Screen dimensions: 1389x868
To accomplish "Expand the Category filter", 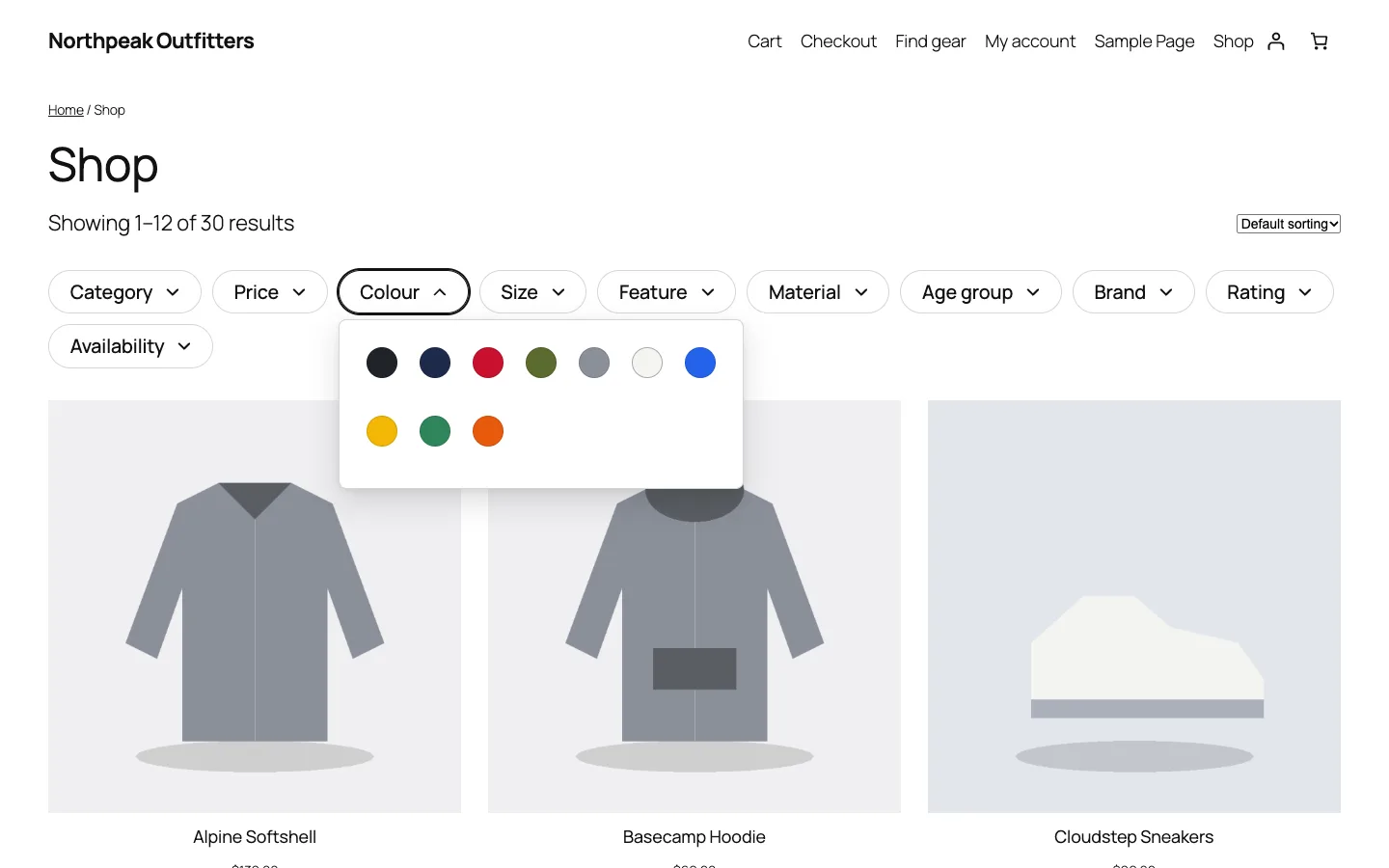I will click(x=124, y=292).
